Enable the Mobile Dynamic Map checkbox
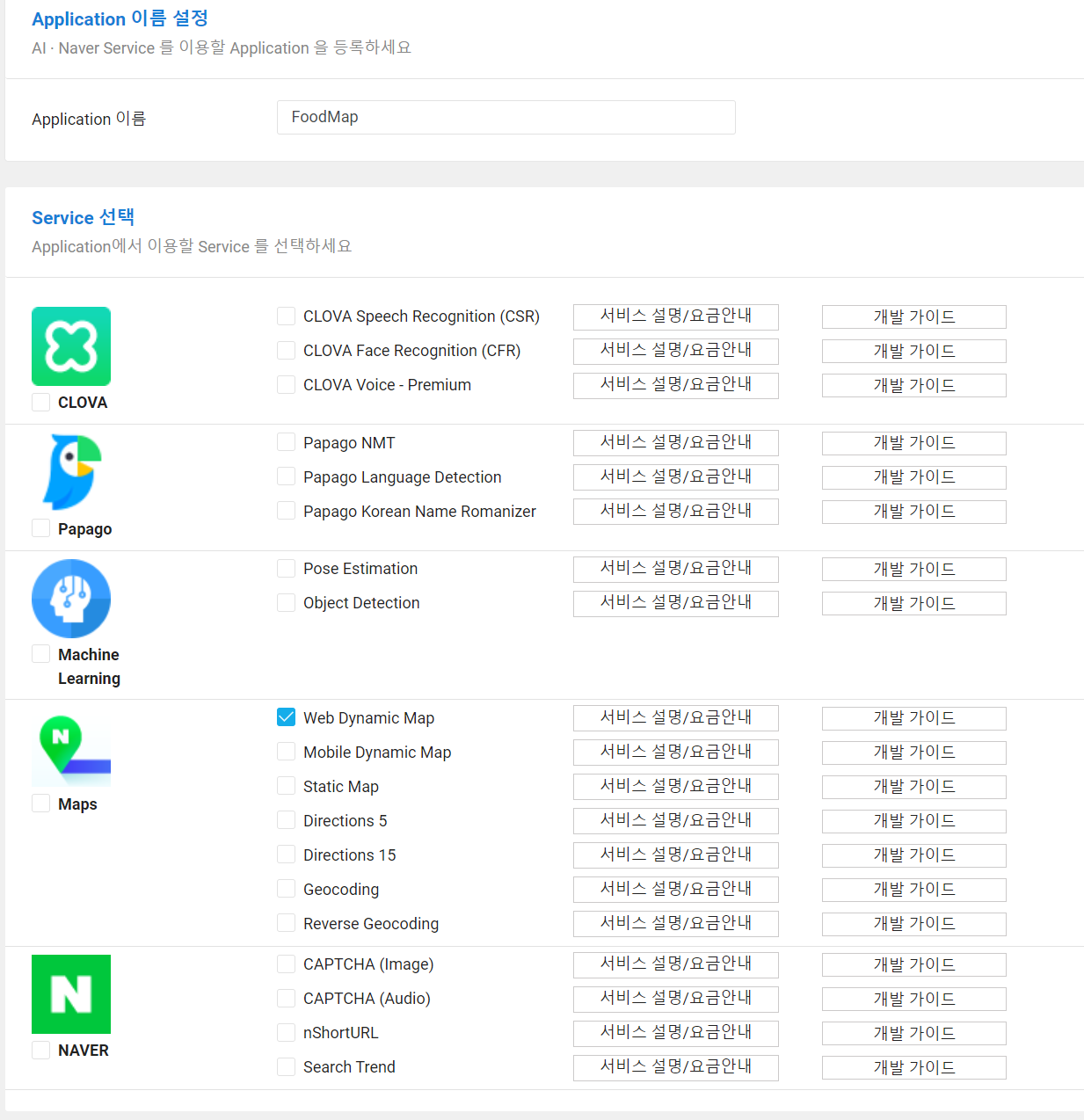The image size is (1084, 1120). [286, 752]
